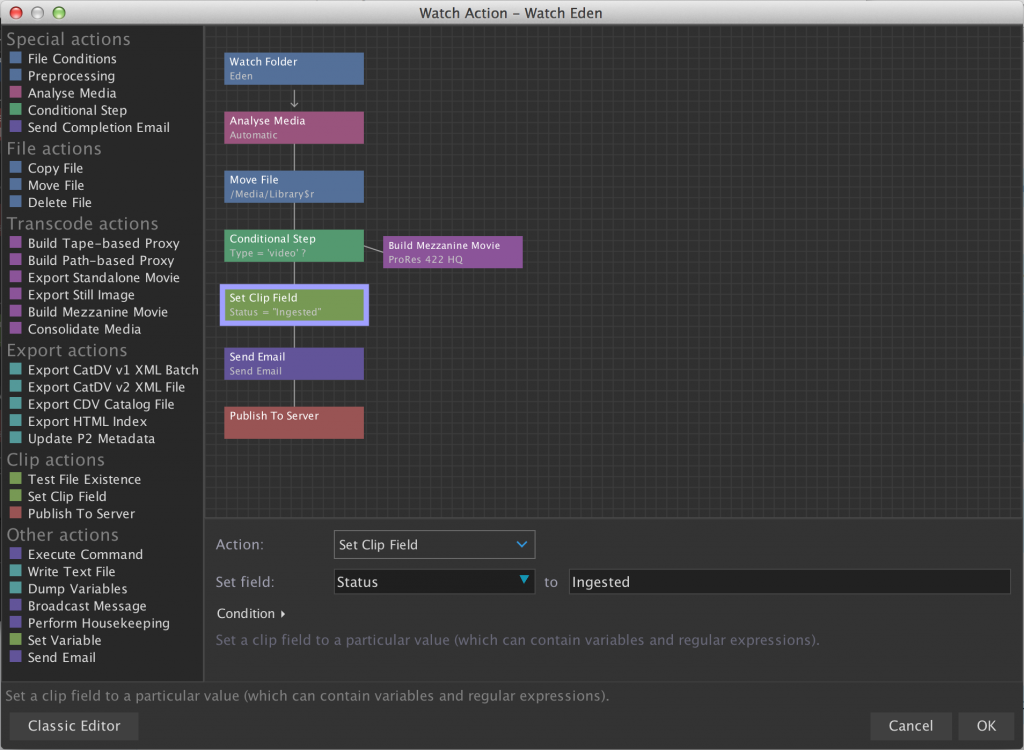Select the Conditional Step action icon
This screenshot has width=1024, height=750.
point(15,110)
